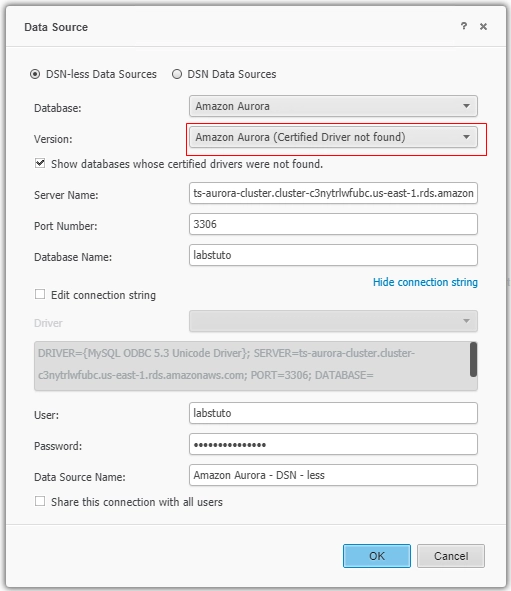Screen dimensions: 511x591
Task: Click the User input field
Action: coord(333,413)
